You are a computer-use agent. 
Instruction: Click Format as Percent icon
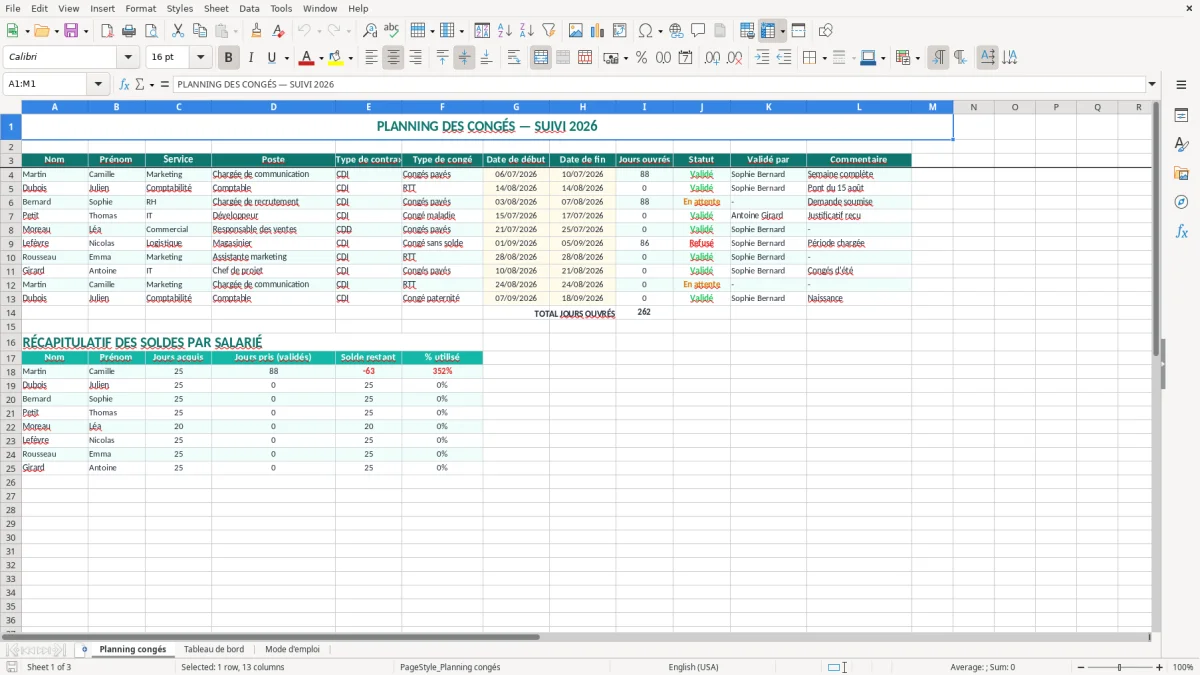[642, 58]
